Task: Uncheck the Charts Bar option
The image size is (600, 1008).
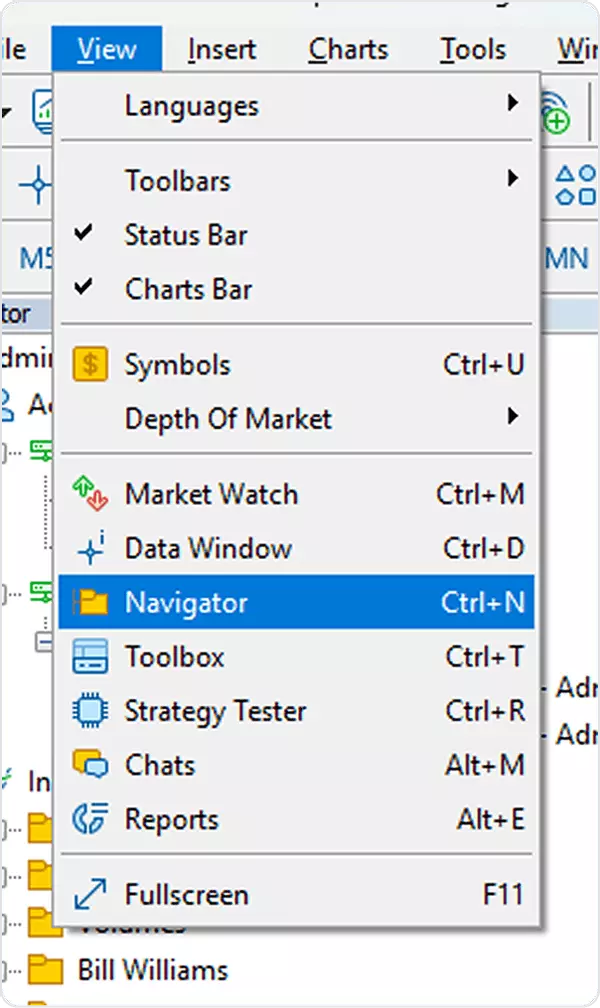Action: pyautogui.click(x=85, y=289)
